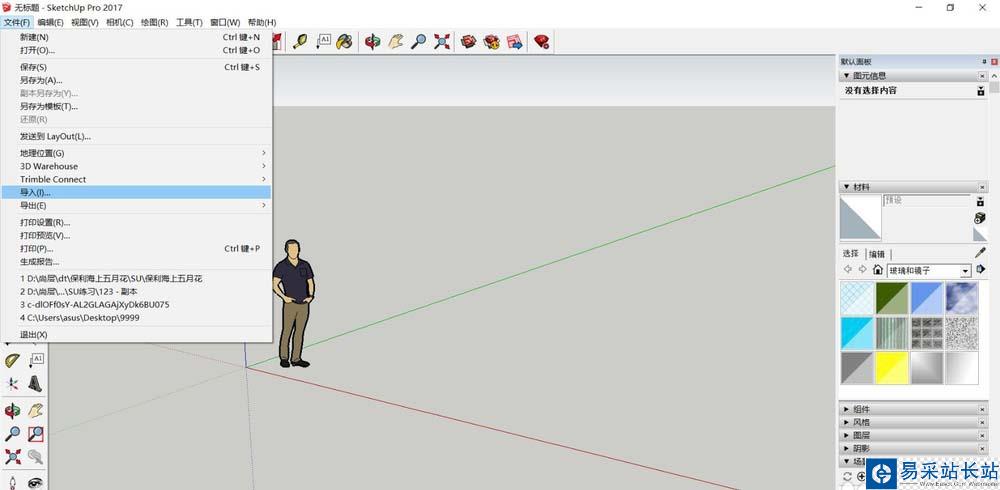
Task: Open the 编辑(E) menu
Action: point(50,22)
